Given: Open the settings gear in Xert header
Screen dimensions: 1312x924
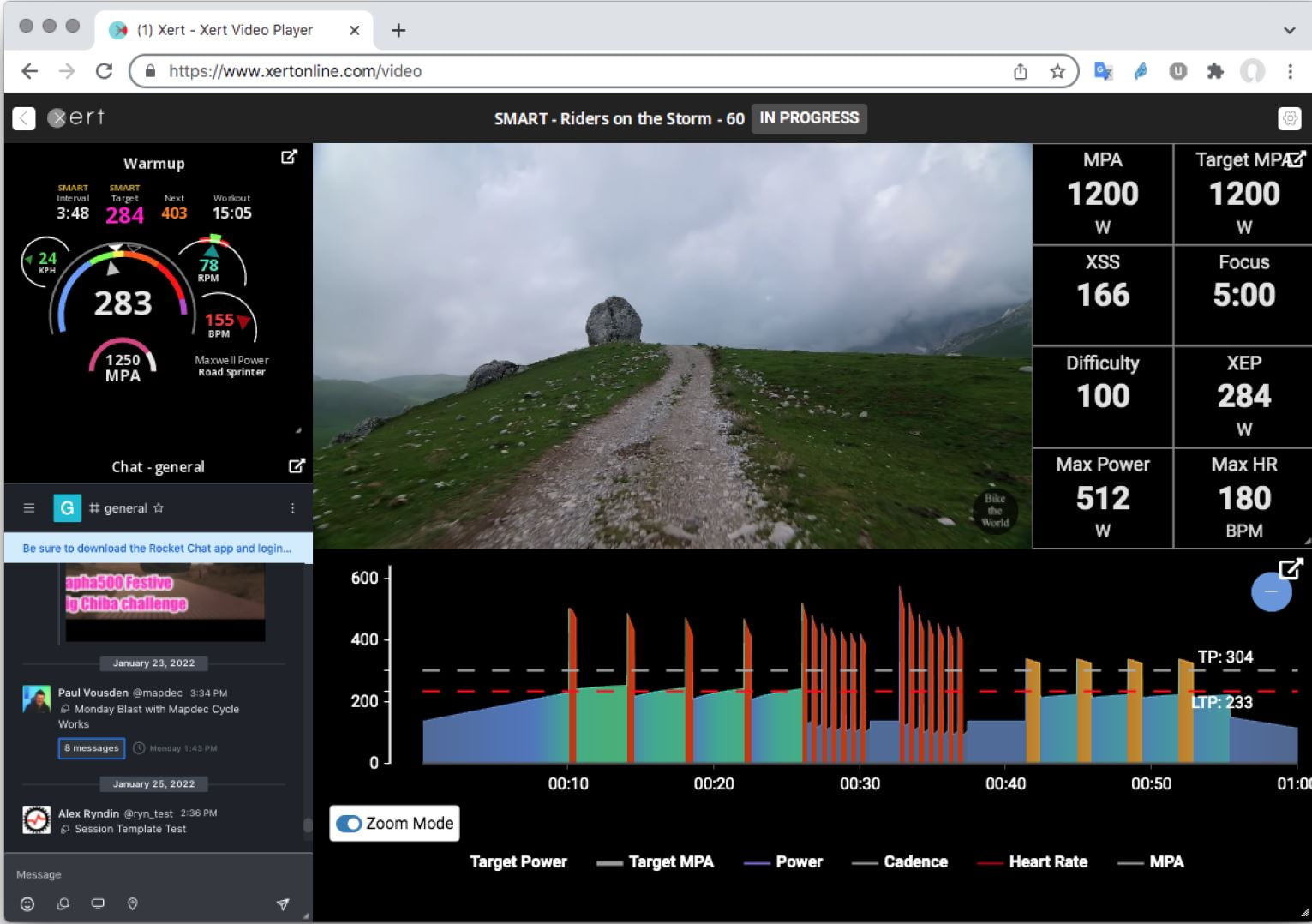Looking at the screenshot, I should point(1290,118).
